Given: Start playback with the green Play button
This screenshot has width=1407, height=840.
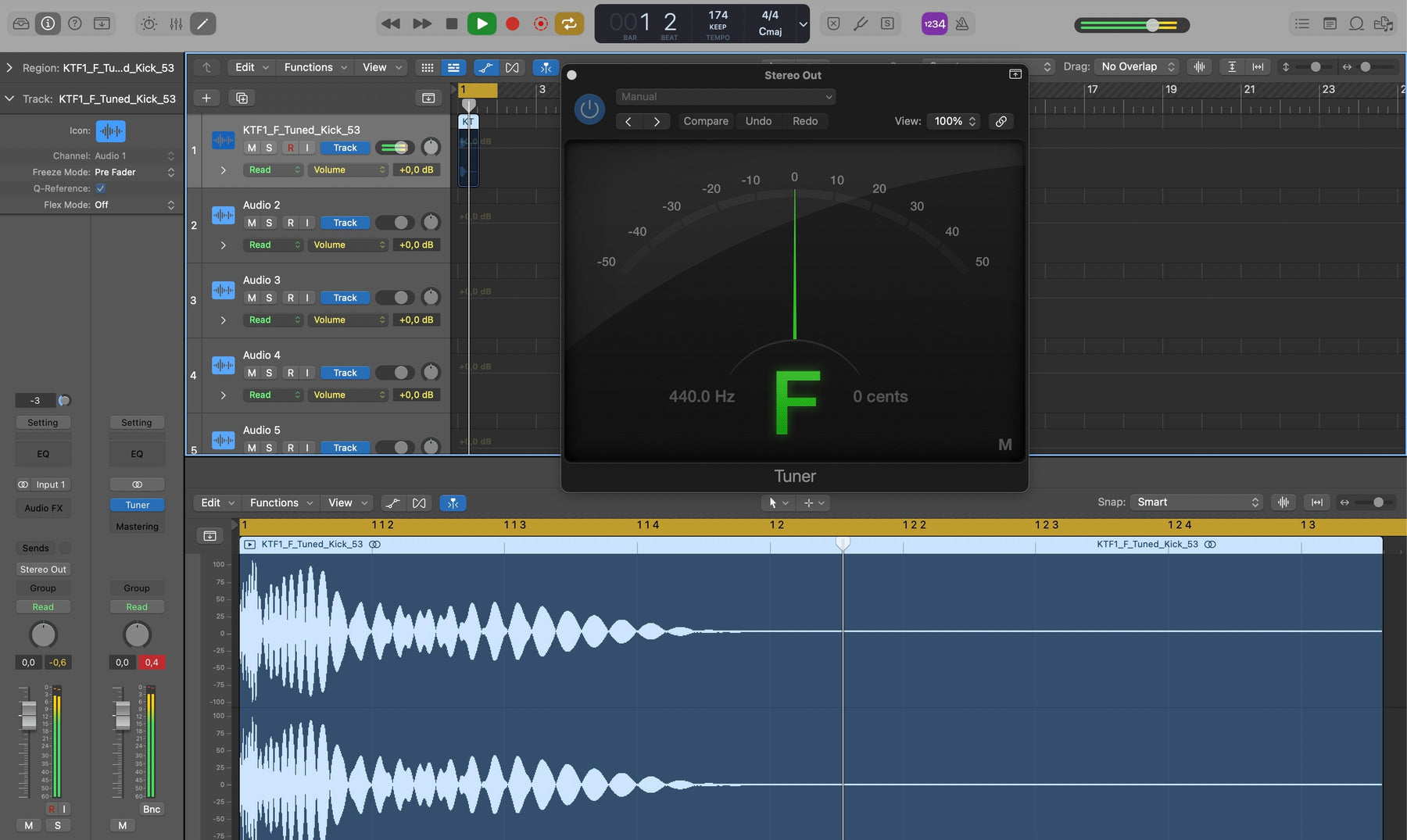Looking at the screenshot, I should [482, 23].
